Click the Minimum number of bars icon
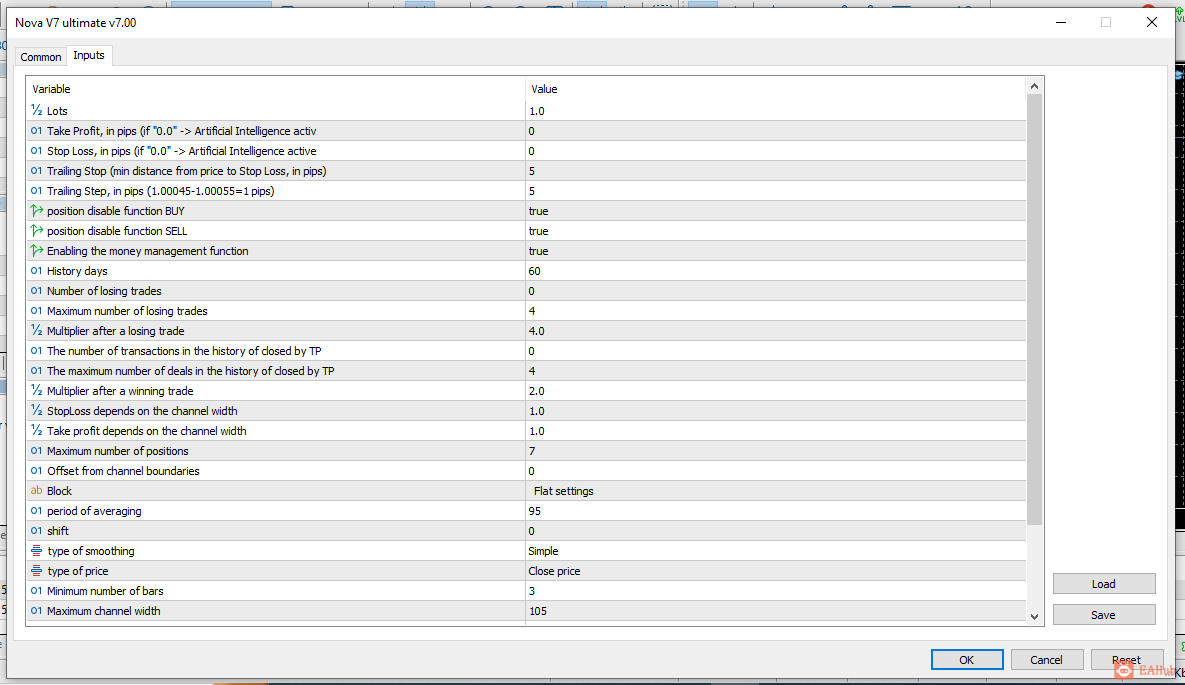The width and height of the screenshot is (1185, 685). 36,591
